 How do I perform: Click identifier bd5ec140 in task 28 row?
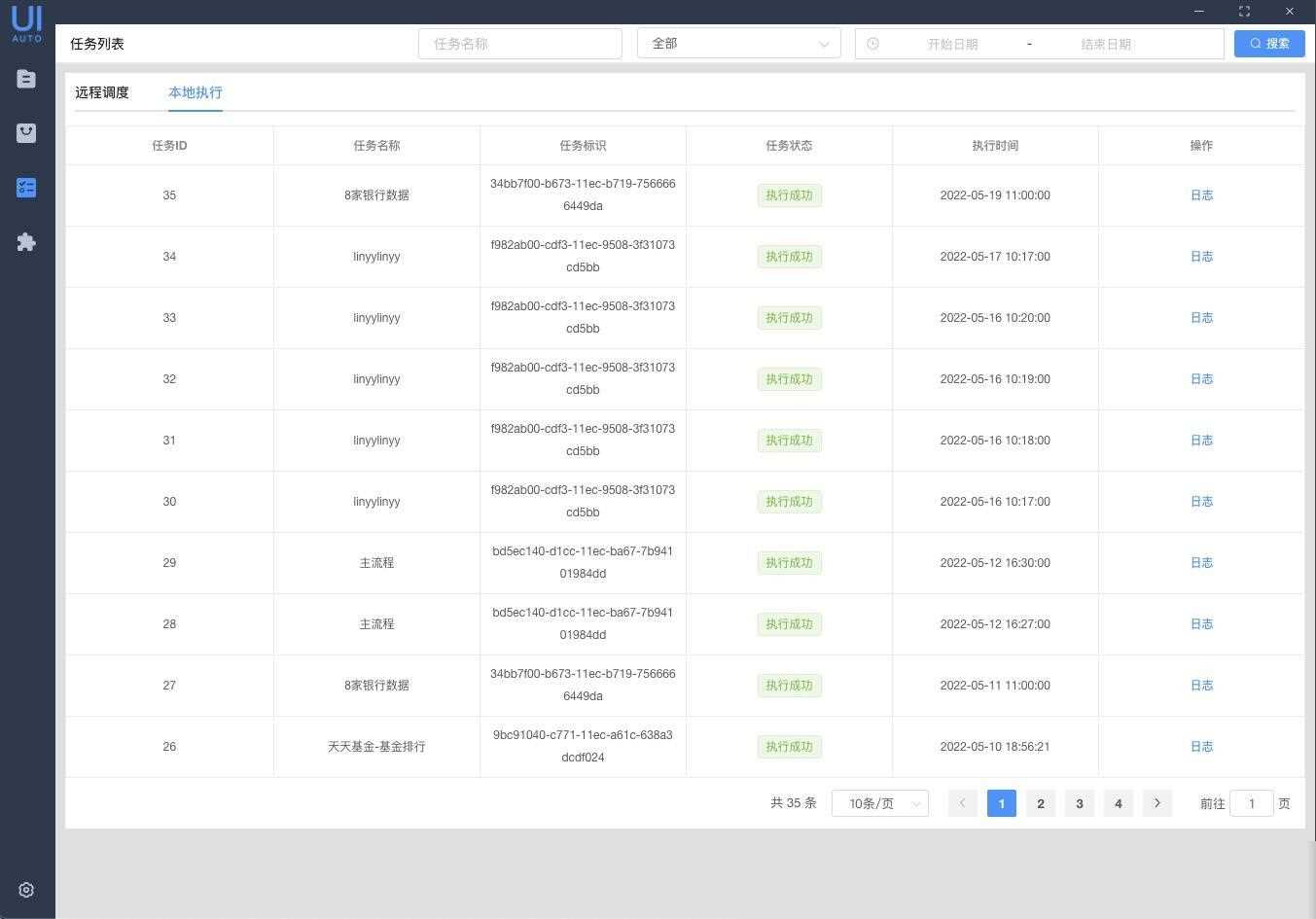(x=583, y=623)
